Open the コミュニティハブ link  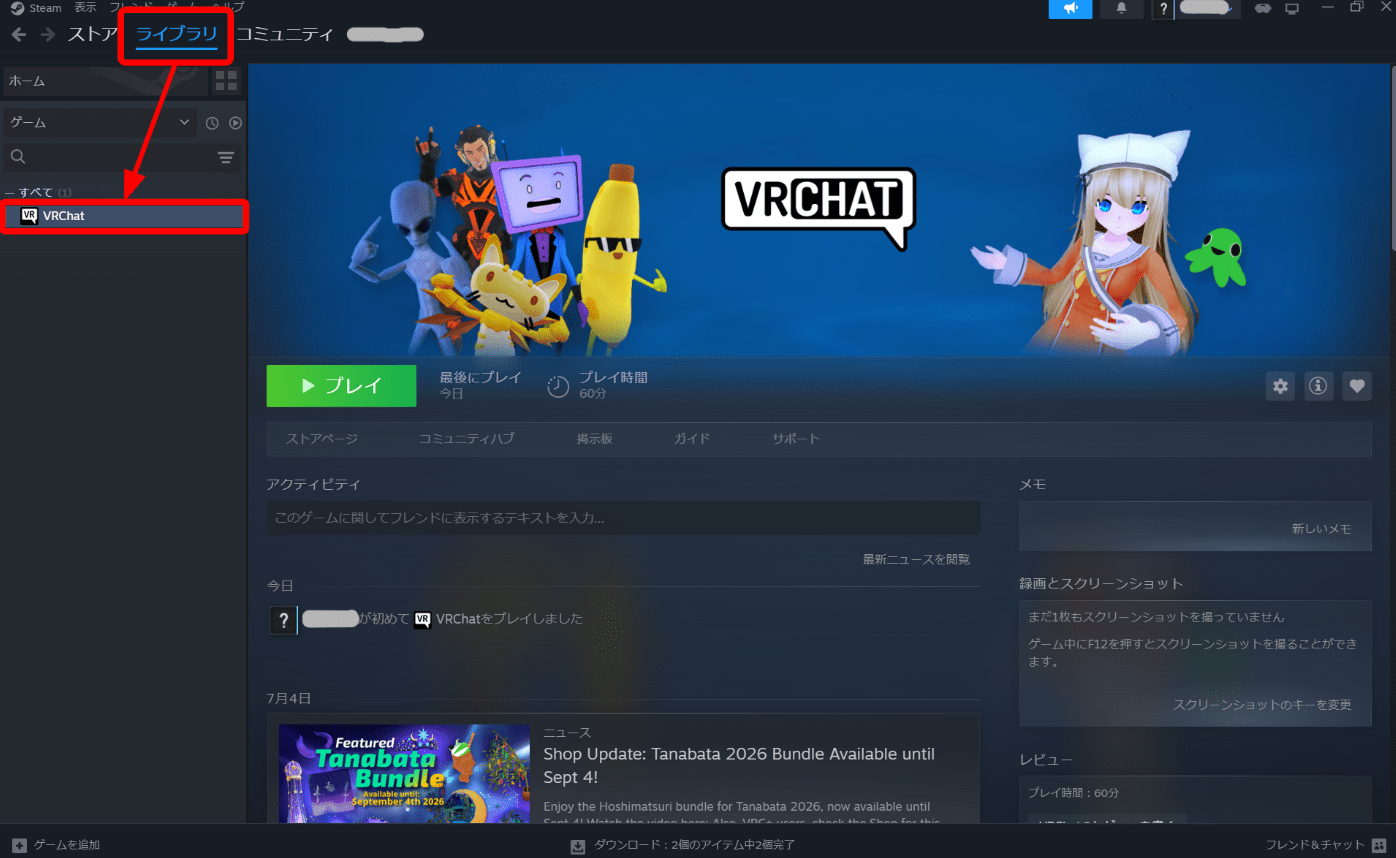467,439
